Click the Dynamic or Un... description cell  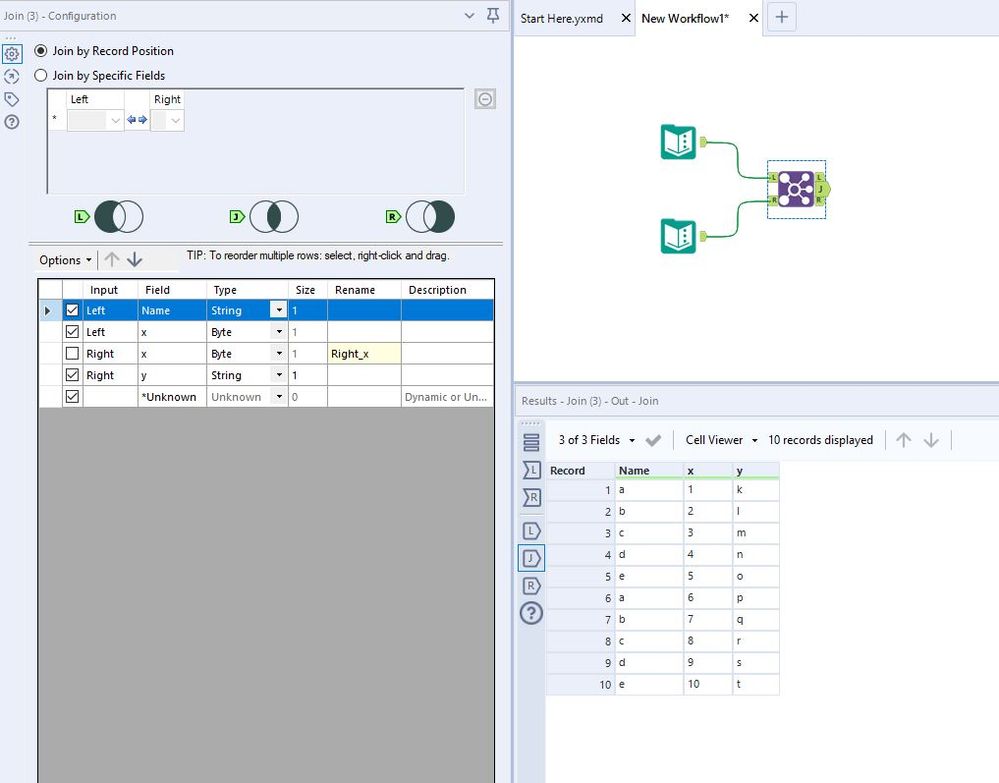(x=447, y=396)
